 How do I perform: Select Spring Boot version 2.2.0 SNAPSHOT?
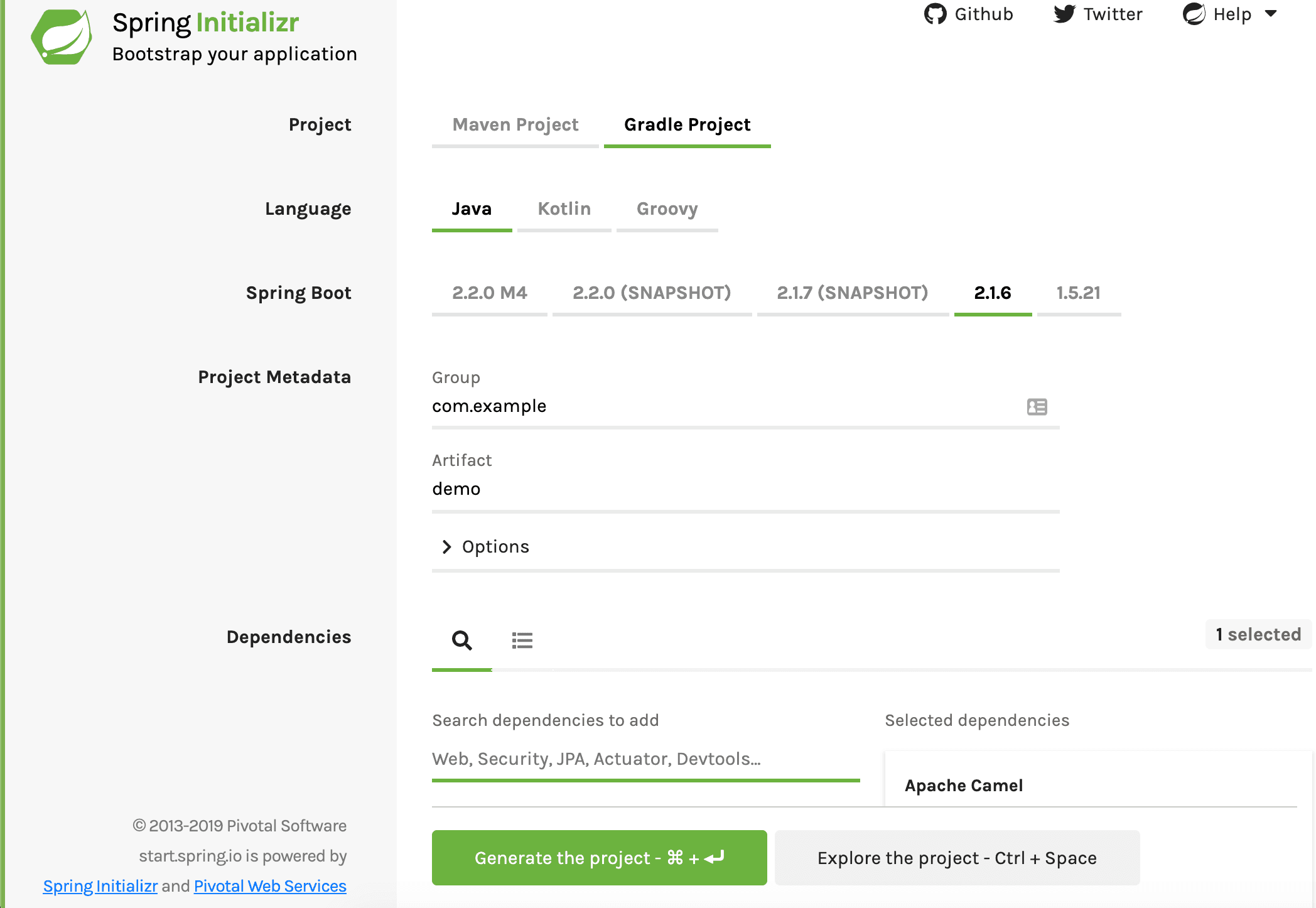click(x=652, y=292)
